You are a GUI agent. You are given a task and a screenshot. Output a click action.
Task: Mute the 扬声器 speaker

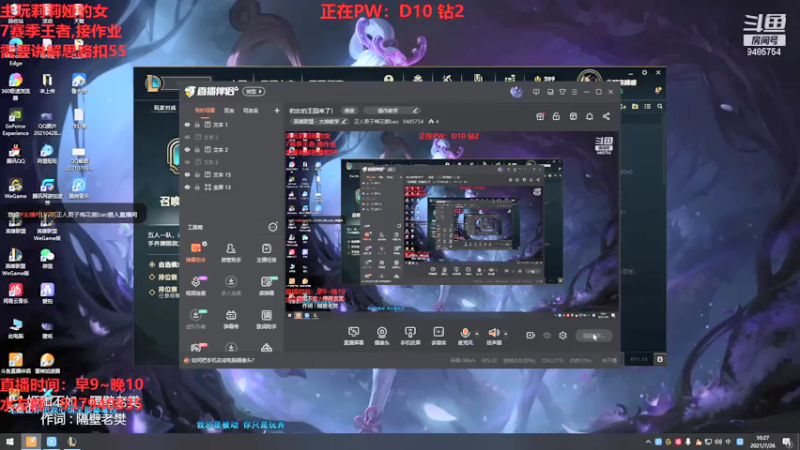(493, 336)
